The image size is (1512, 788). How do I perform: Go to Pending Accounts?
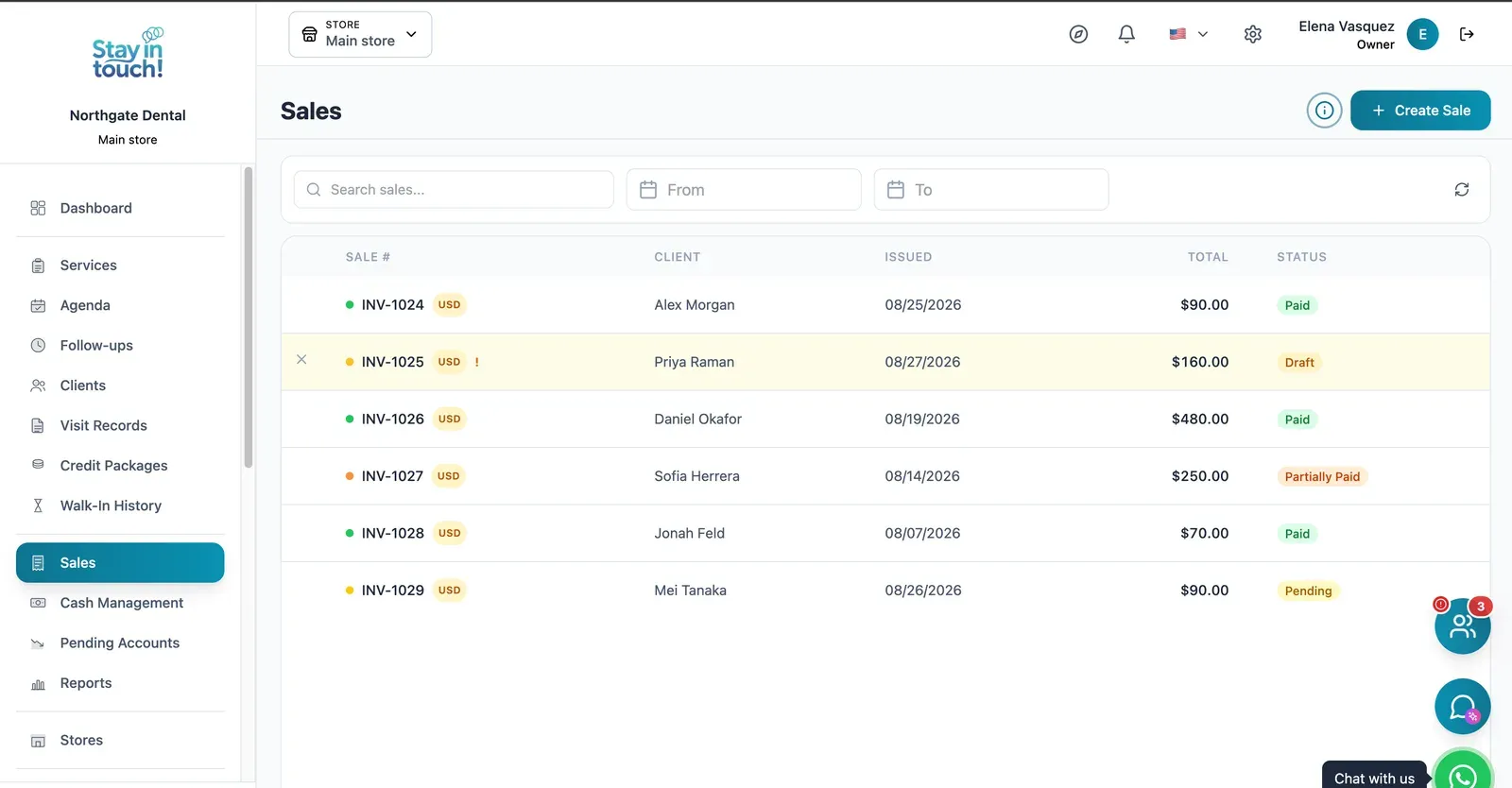pyautogui.click(x=120, y=642)
